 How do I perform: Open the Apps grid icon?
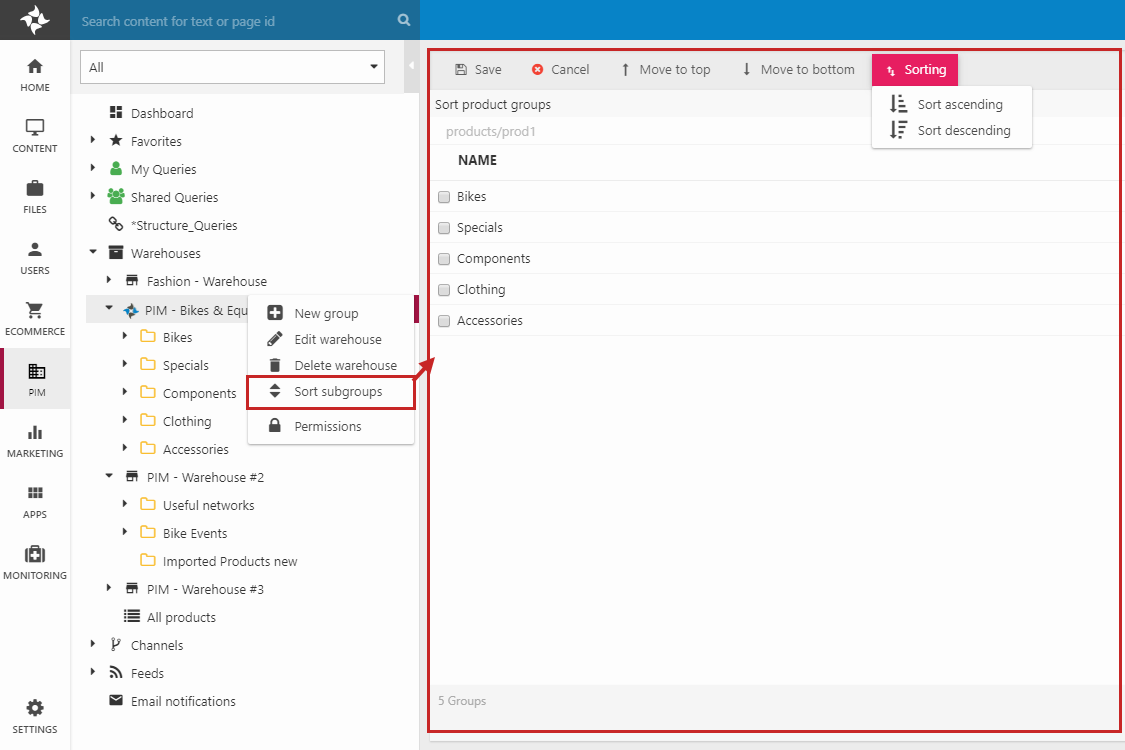[x=35, y=501]
